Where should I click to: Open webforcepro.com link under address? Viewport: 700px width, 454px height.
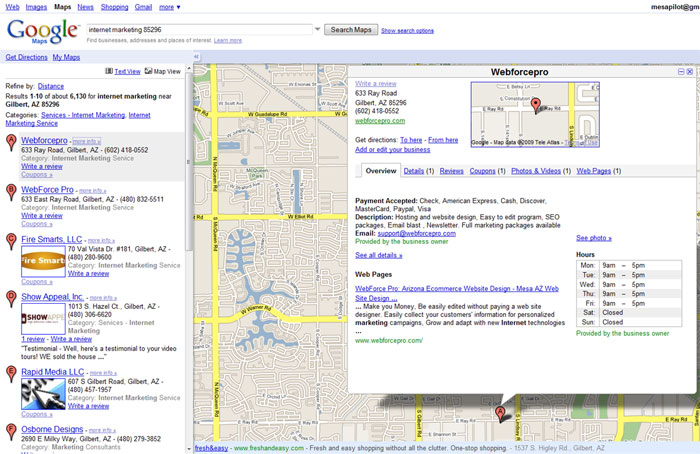click(380, 121)
